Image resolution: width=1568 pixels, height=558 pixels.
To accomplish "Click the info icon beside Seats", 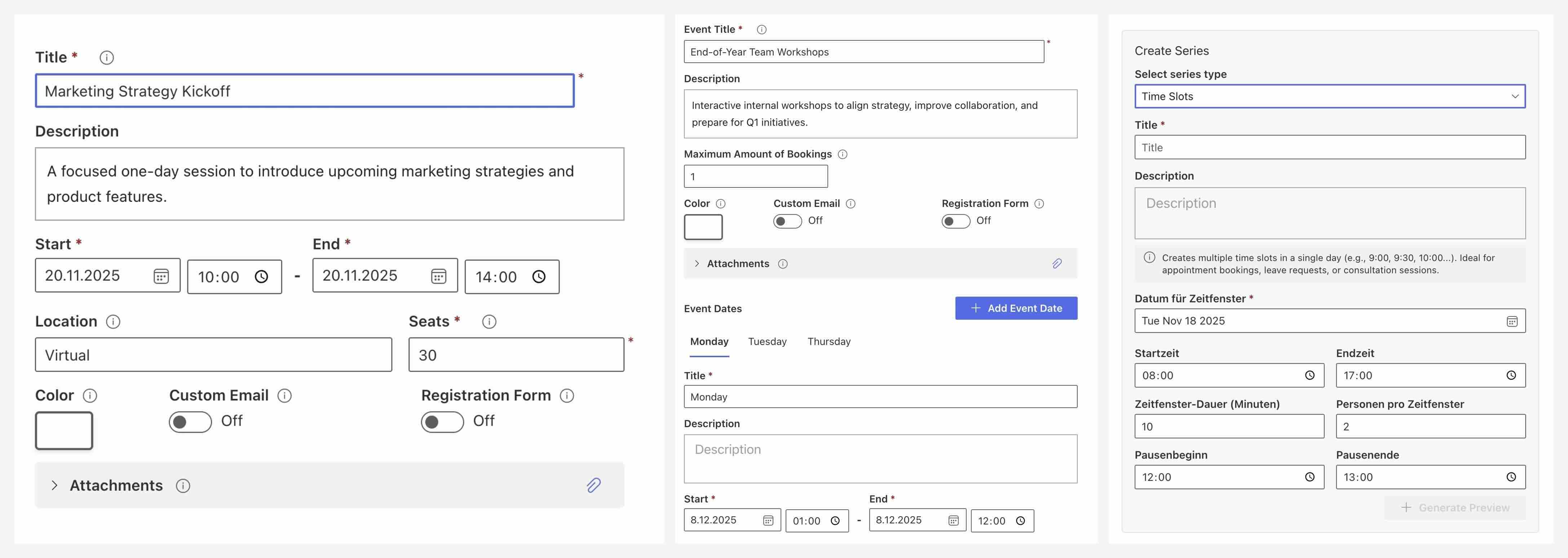I will click(489, 322).
